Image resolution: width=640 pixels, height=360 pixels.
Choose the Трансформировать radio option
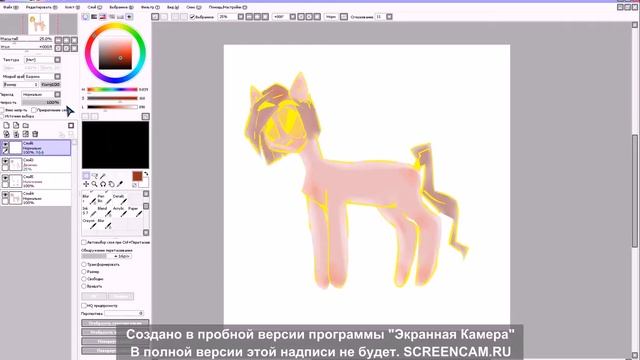pyautogui.click(x=84, y=264)
